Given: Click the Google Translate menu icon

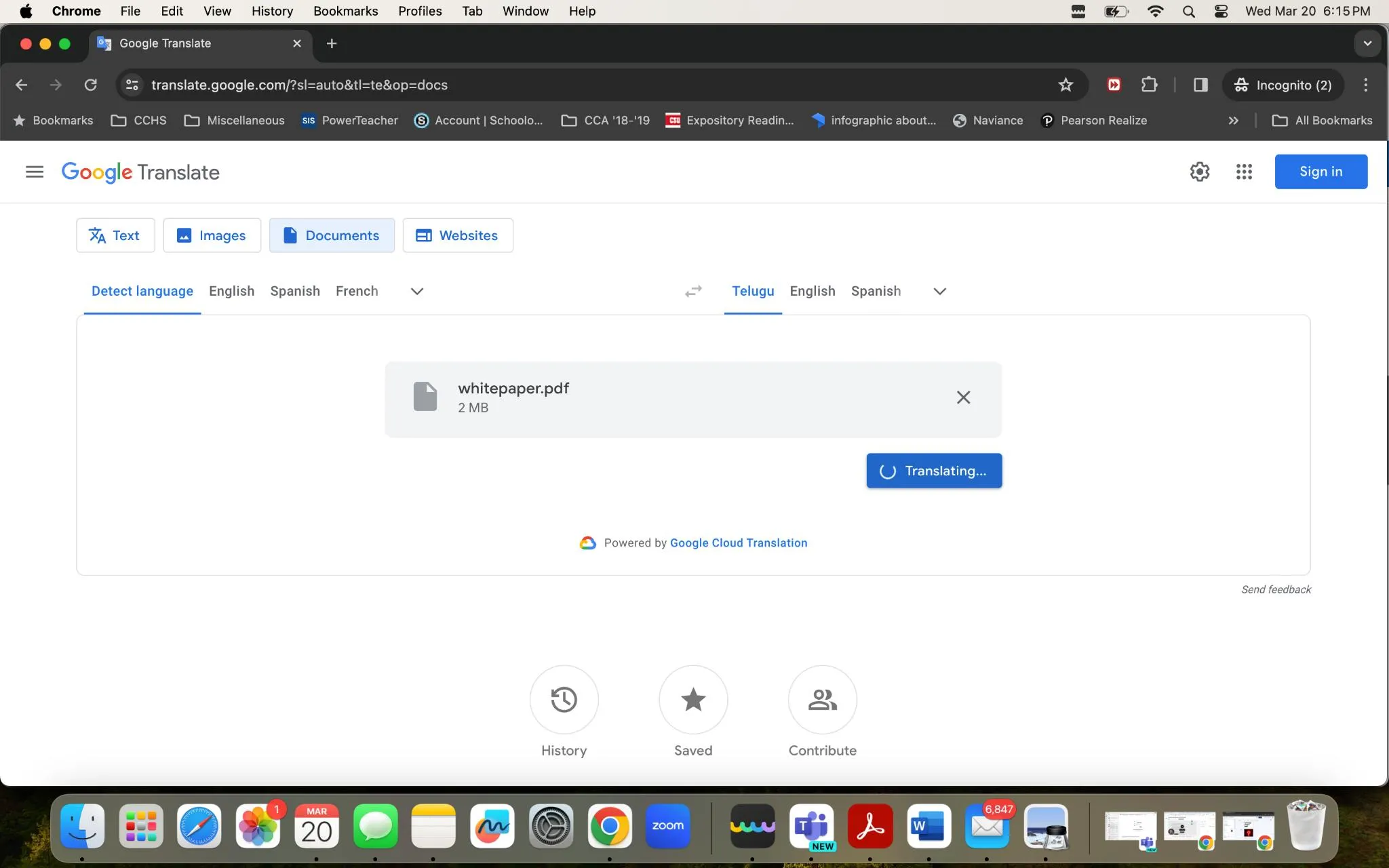Looking at the screenshot, I should (34, 172).
